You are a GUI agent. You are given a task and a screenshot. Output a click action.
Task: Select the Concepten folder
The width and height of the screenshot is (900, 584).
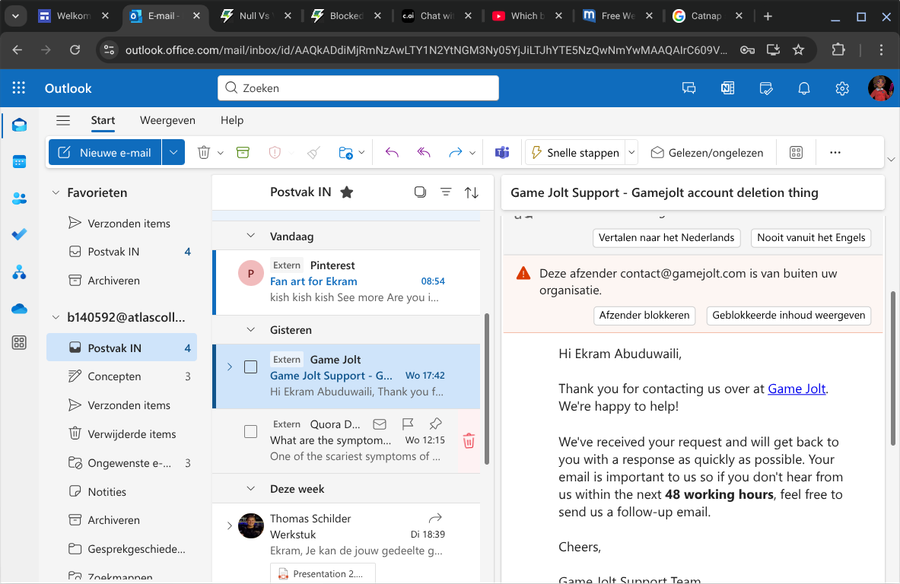click(122, 376)
